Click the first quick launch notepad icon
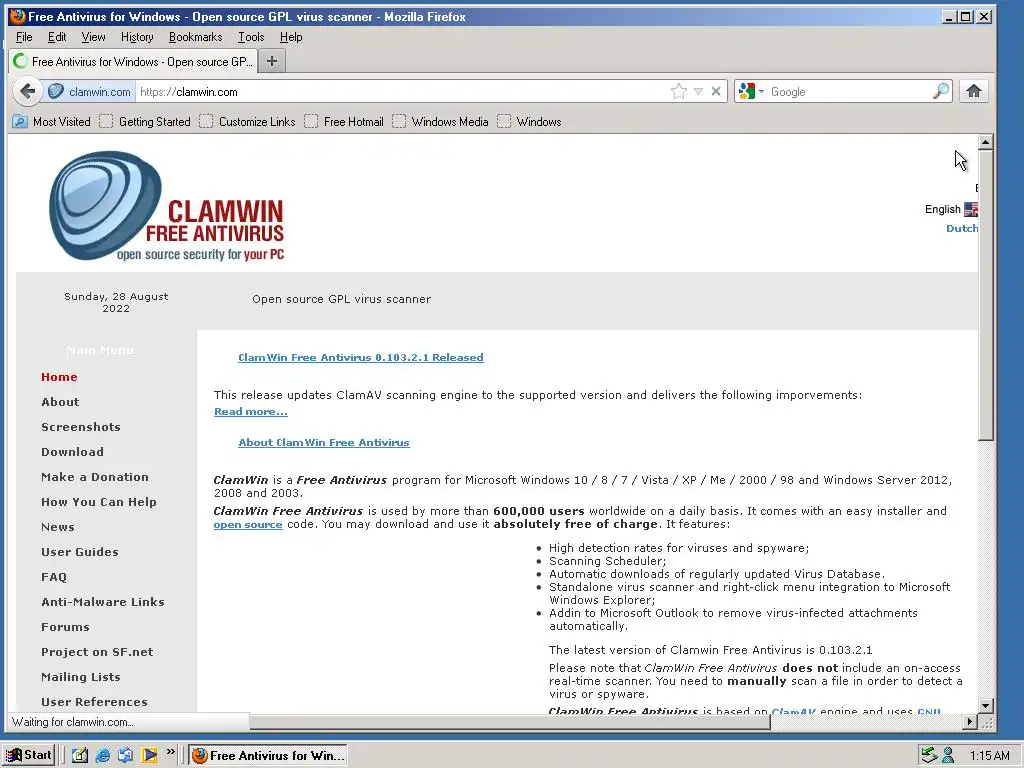1024x768 pixels. [x=80, y=755]
